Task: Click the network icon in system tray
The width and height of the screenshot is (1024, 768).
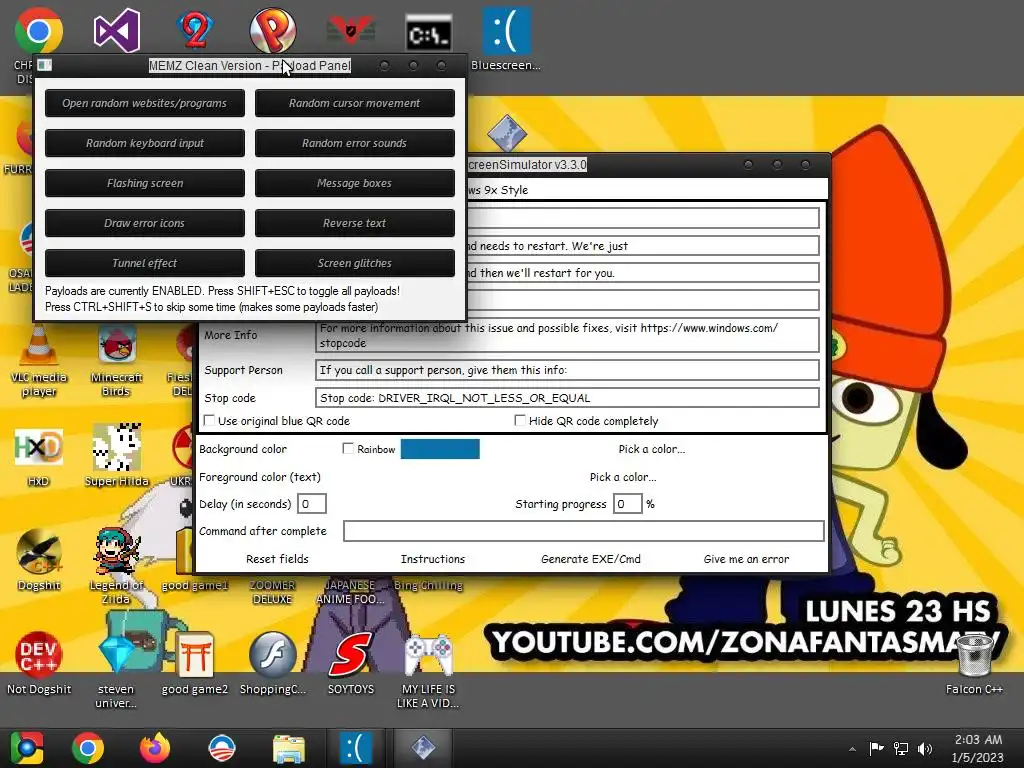Action: (x=901, y=749)
